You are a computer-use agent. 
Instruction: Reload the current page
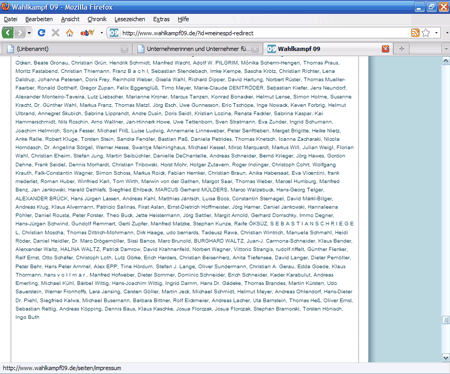click(x=41, y=33)
